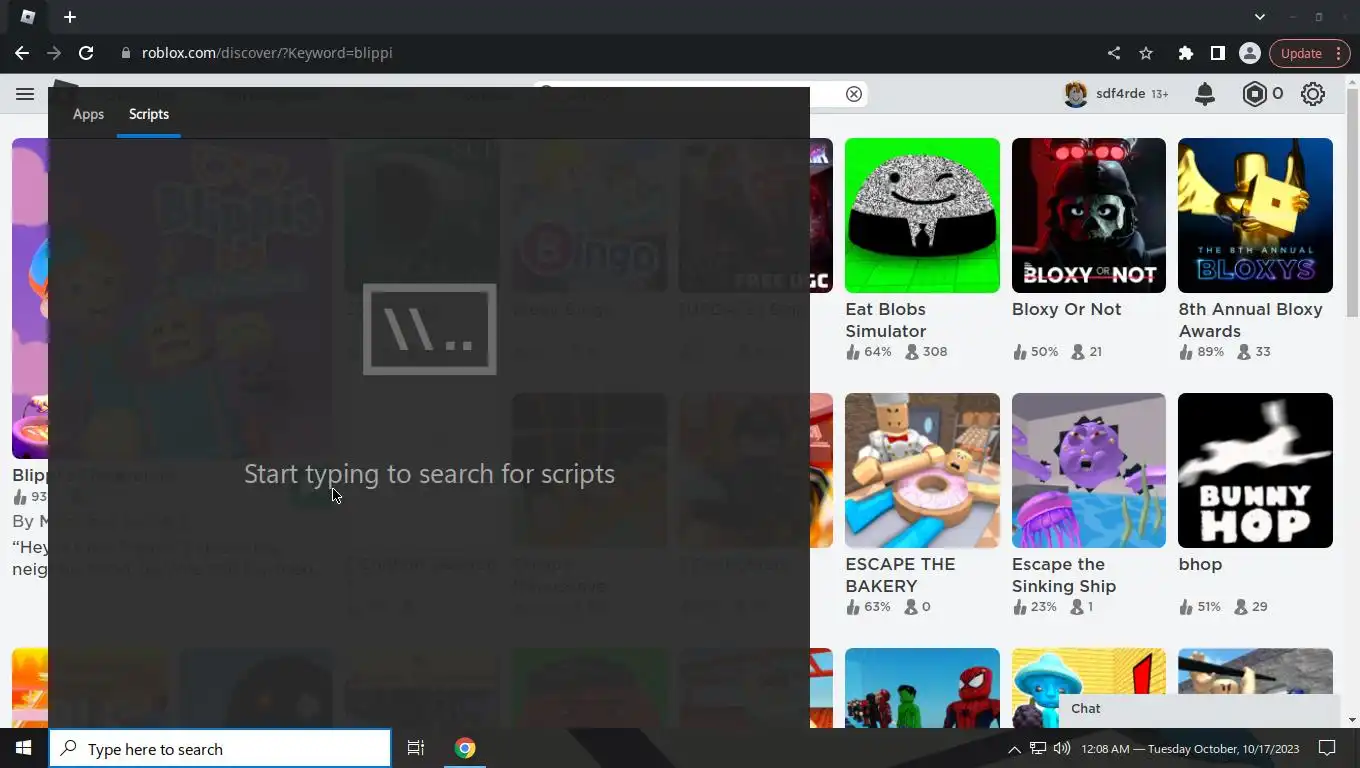Screen dimensions: 1360x768
Task: Clear the Roblox search field
Action: point(854,94)
